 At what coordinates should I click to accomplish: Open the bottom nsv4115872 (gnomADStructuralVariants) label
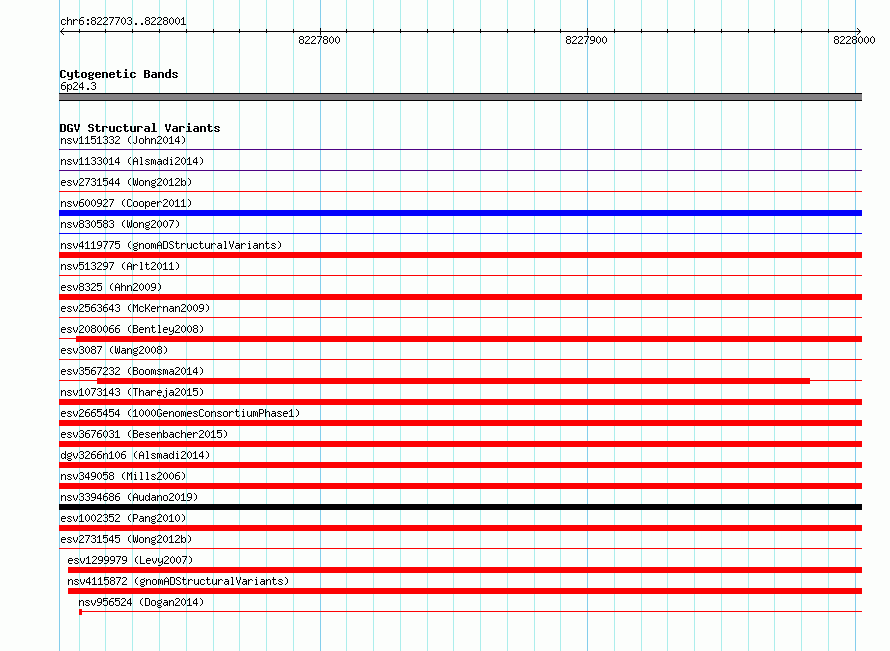[178, 581]
